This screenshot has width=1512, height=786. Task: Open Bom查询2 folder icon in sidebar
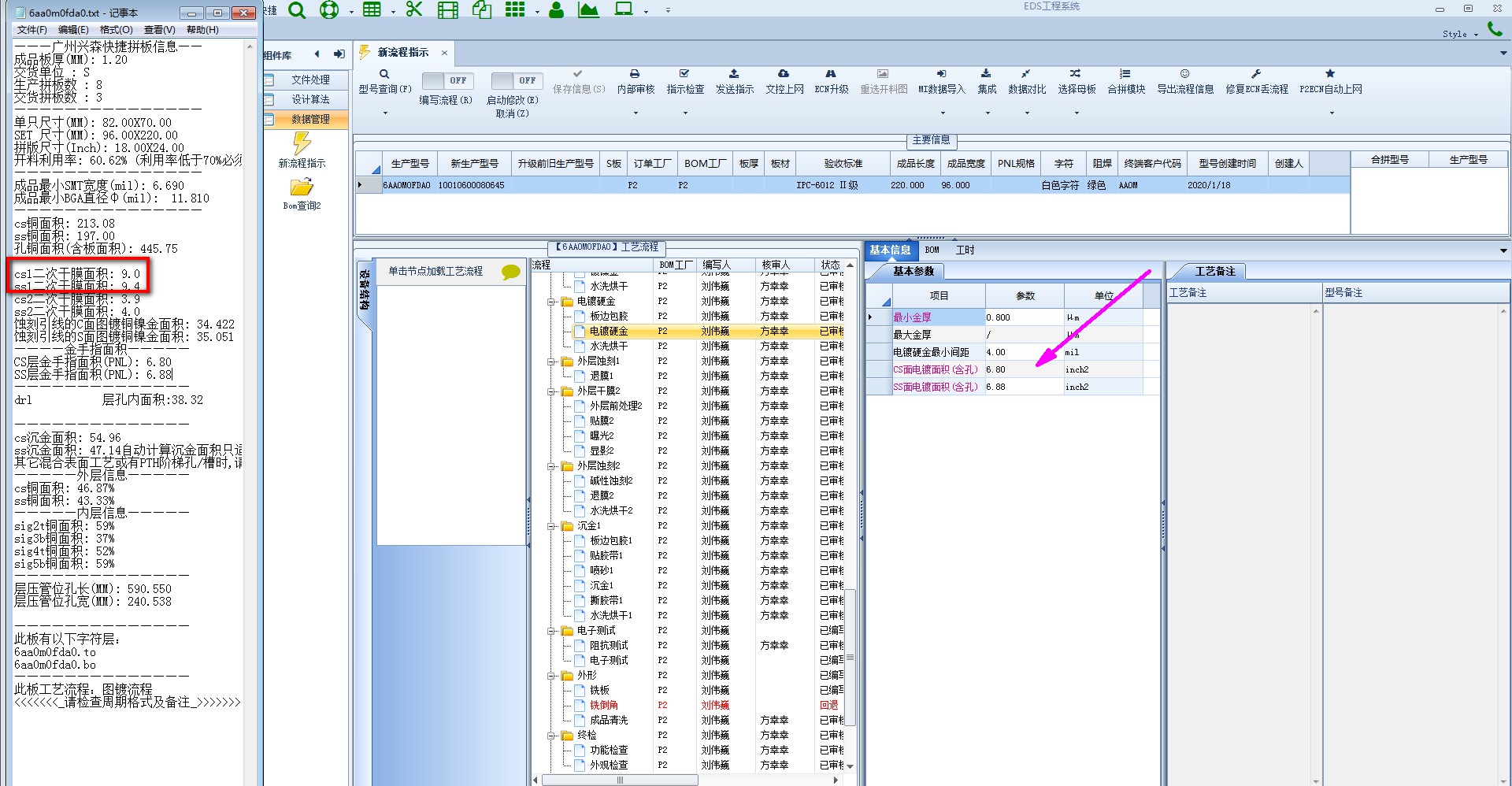point(302,187)
